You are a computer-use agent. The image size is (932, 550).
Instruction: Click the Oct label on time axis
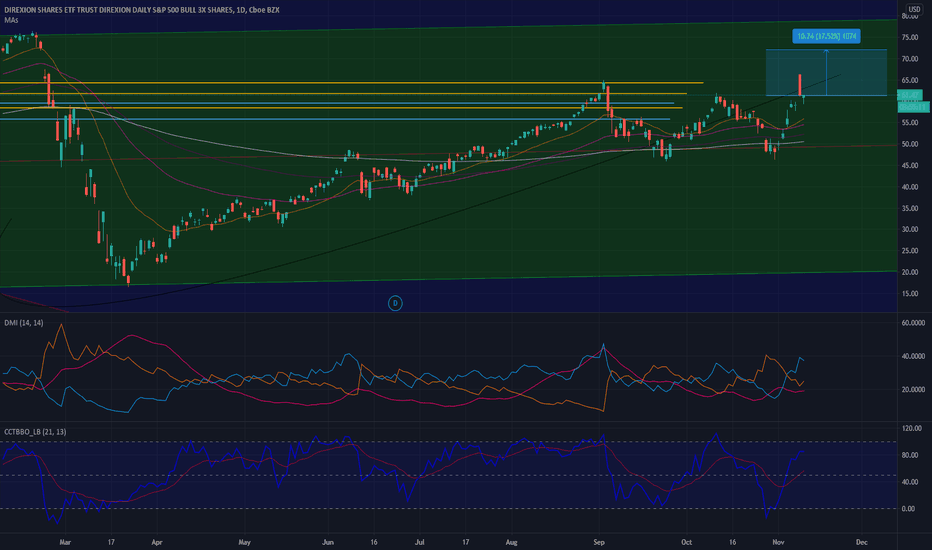click(687, 542)
